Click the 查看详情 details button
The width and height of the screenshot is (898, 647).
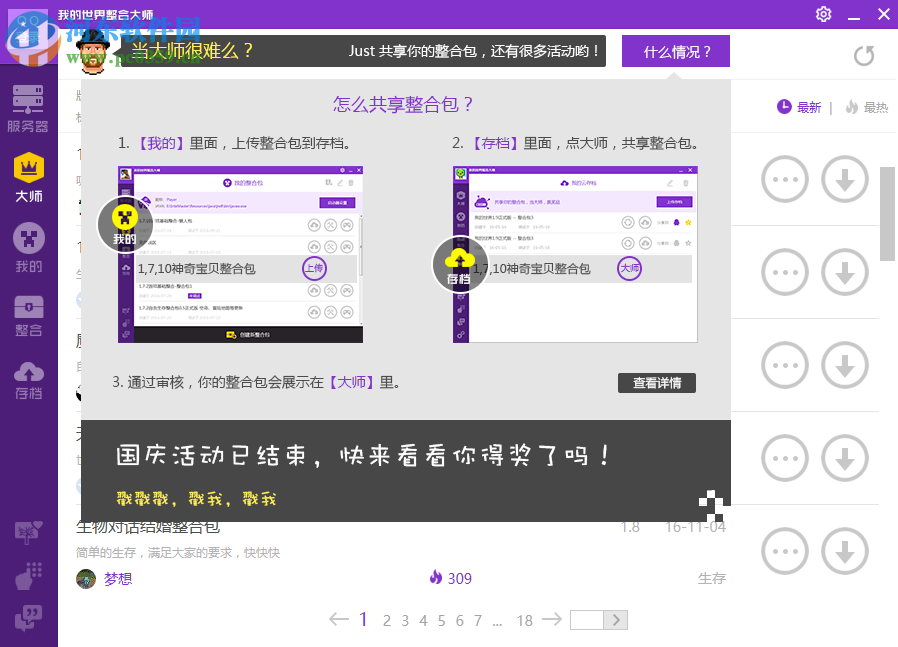[x=656, y=383]
